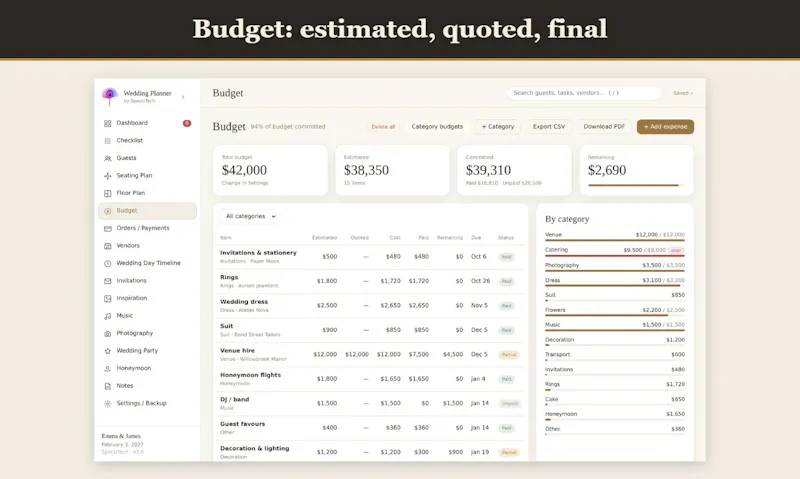Select the Wedding dress expense item

[x=370, y=306]
